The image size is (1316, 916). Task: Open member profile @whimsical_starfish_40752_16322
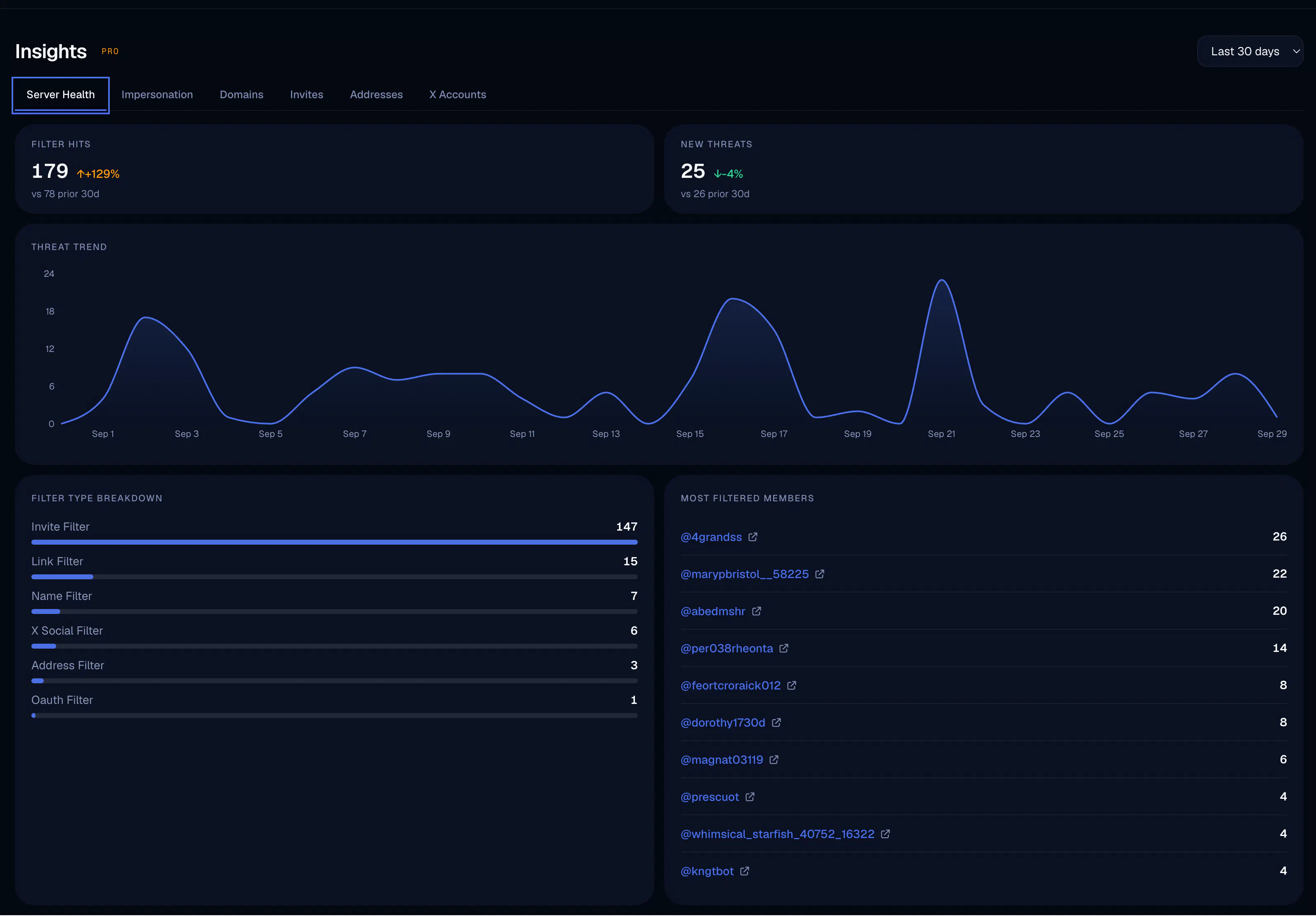click(777, 834)
